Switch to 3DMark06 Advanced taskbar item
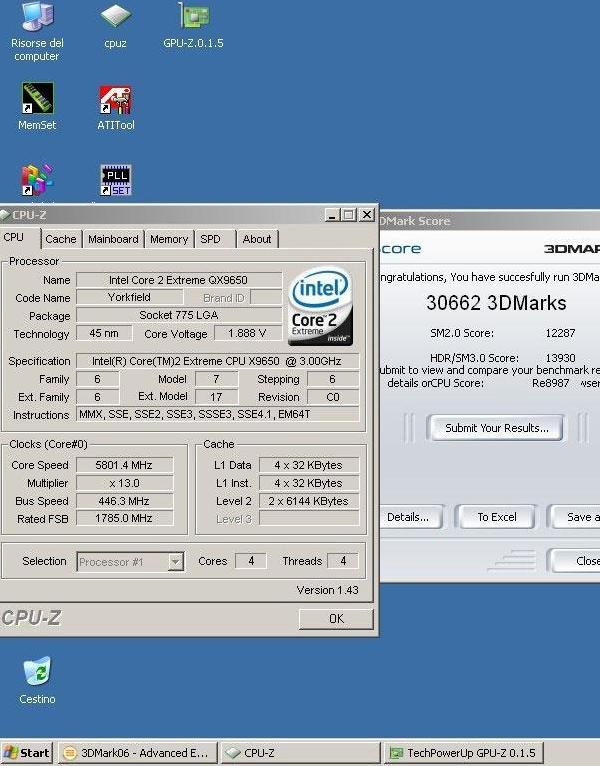Screen dimensions: 600x766 [139, 753]
